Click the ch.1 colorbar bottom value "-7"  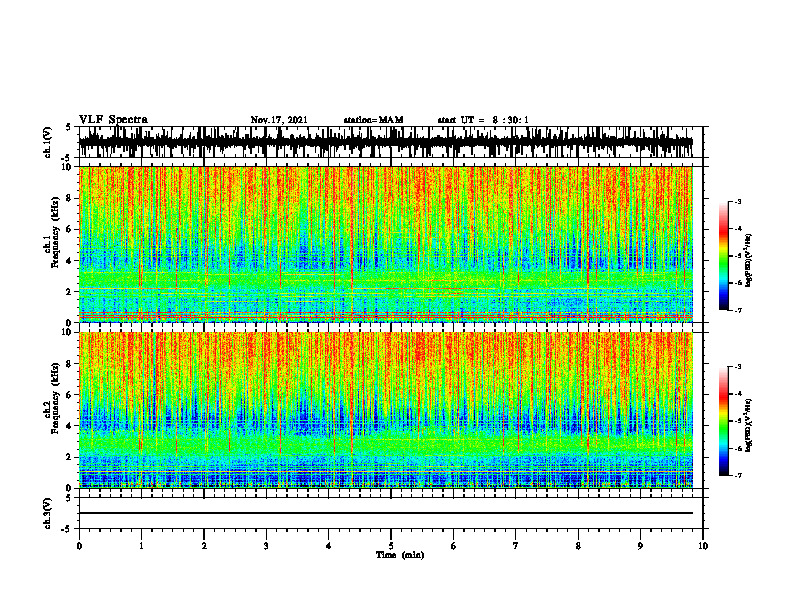(x=738, y=310)
